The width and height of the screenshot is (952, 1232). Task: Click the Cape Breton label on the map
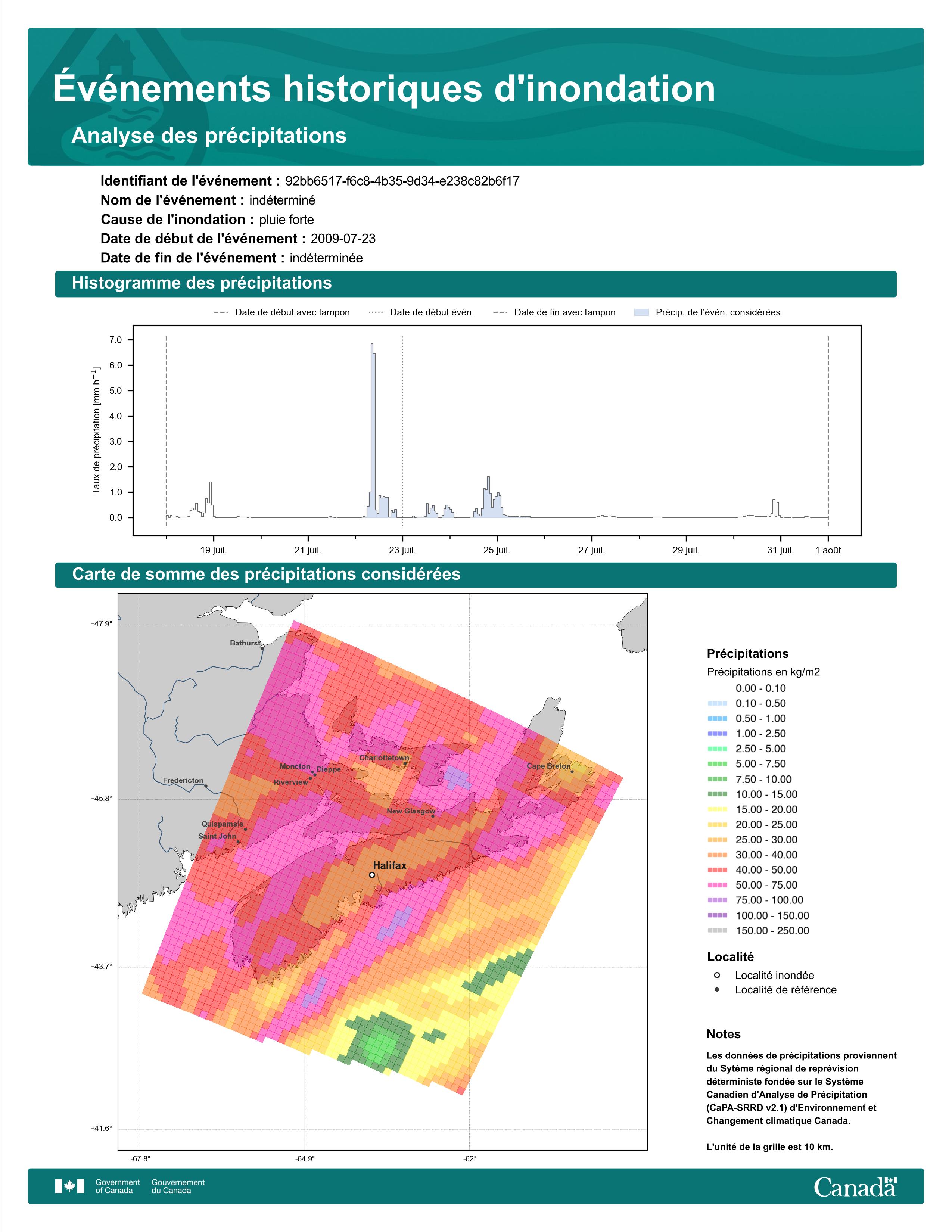(549, 766)
